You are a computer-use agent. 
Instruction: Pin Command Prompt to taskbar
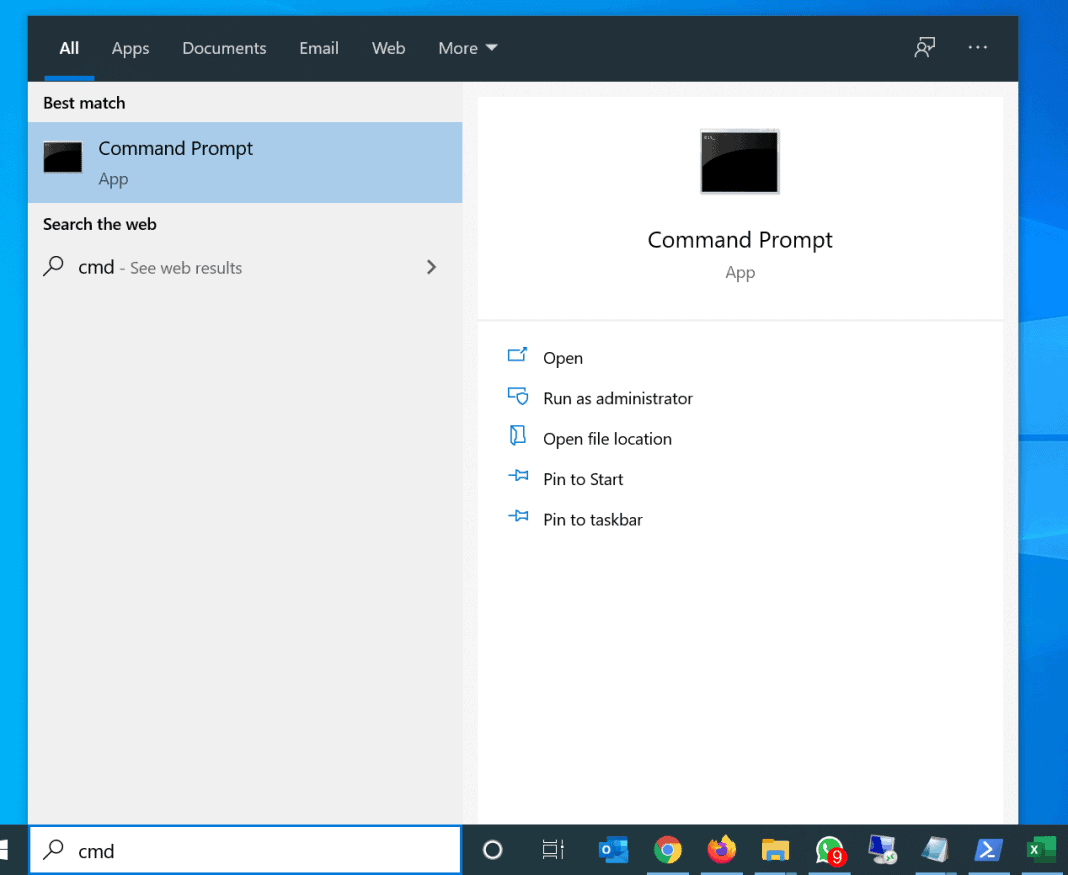tap(592, 520)
